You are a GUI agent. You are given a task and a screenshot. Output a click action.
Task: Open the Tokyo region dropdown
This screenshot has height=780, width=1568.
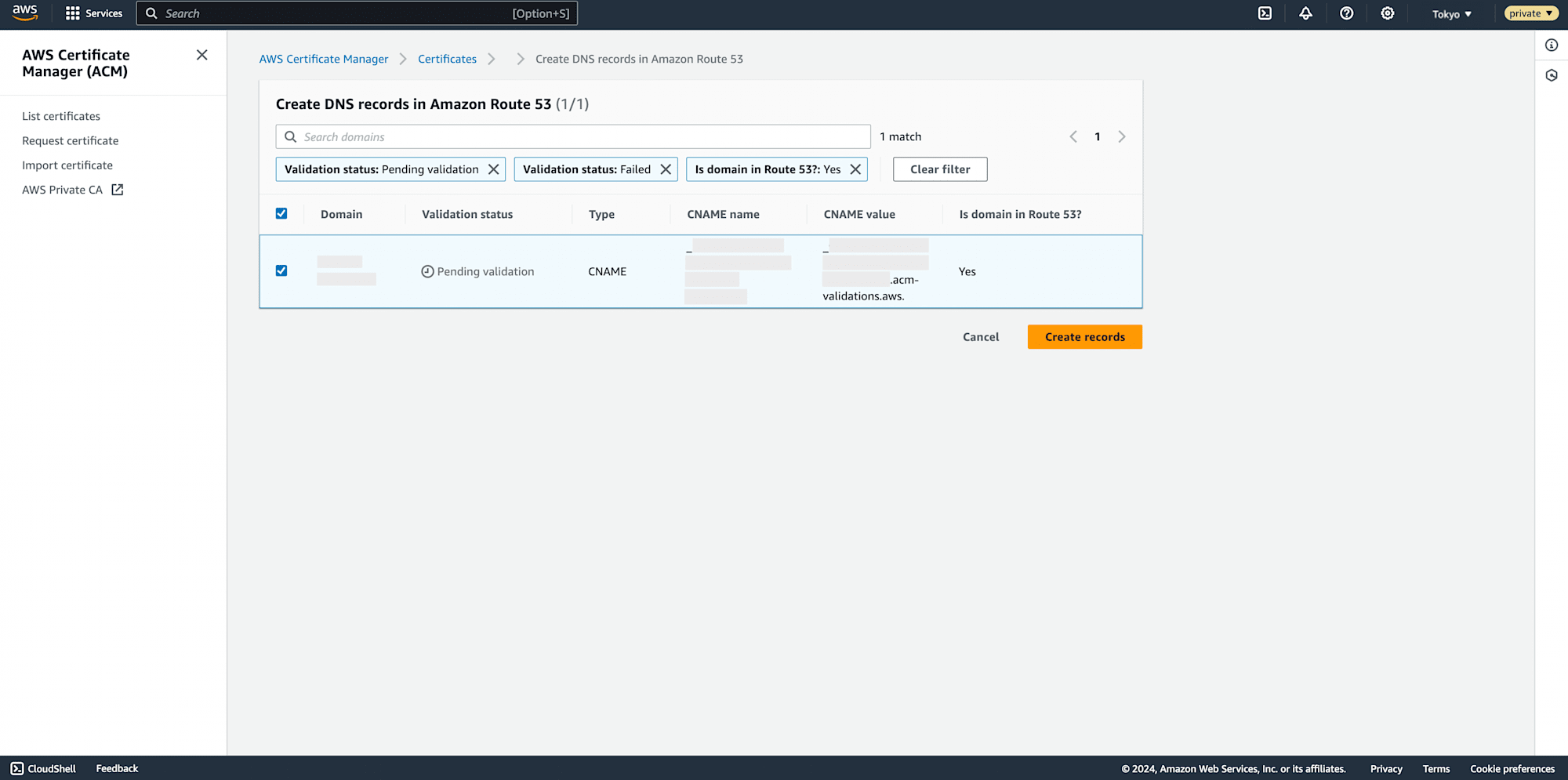point(1451,14)
